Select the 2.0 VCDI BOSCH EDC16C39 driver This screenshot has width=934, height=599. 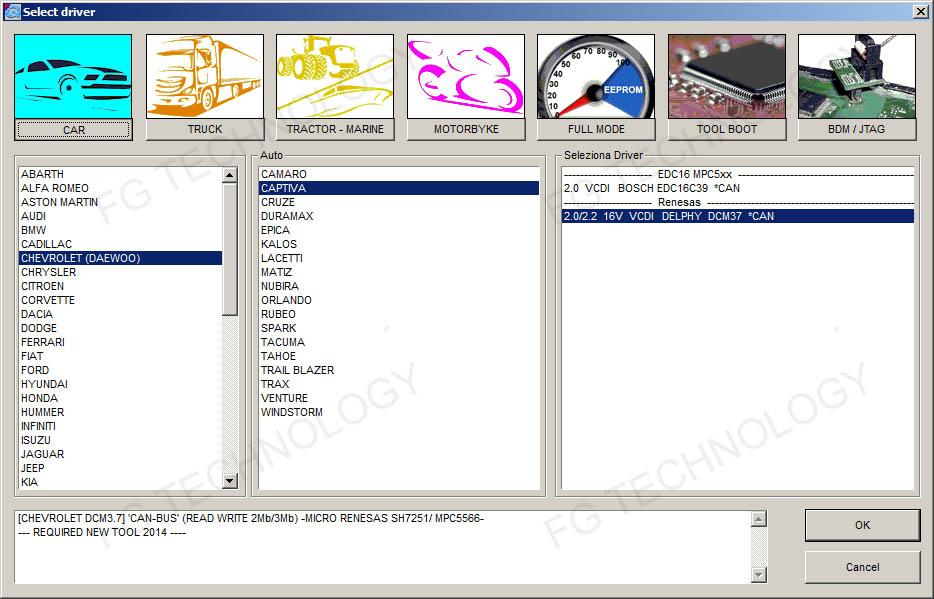(737, 188)
